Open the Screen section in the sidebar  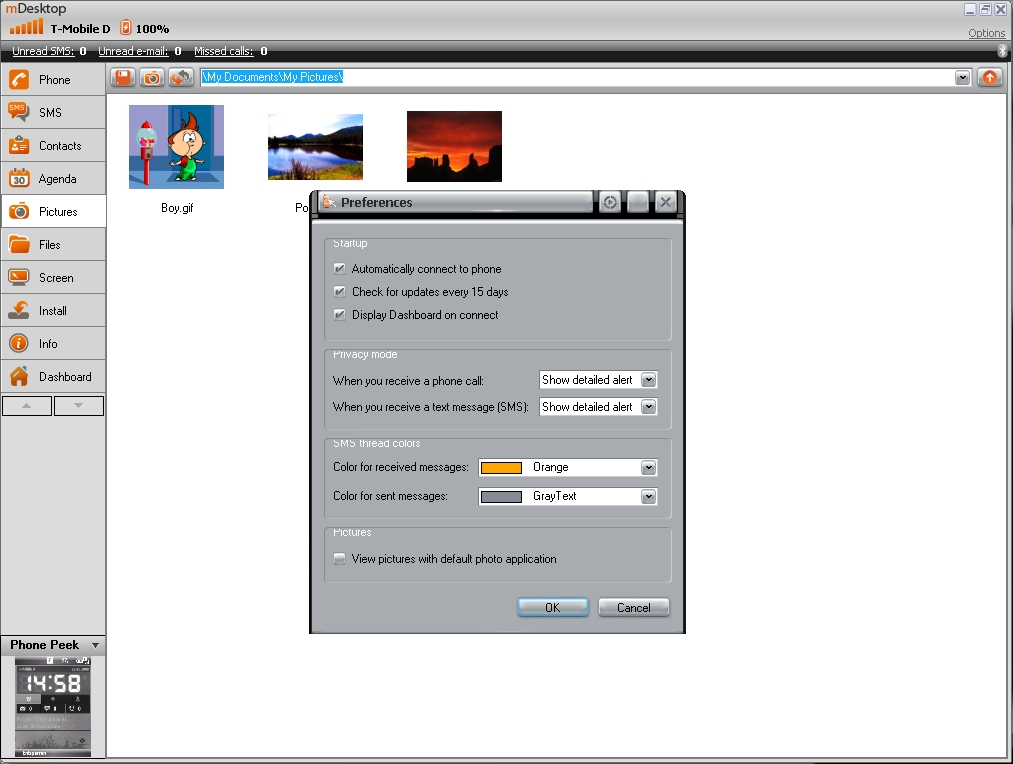(53, 277)
